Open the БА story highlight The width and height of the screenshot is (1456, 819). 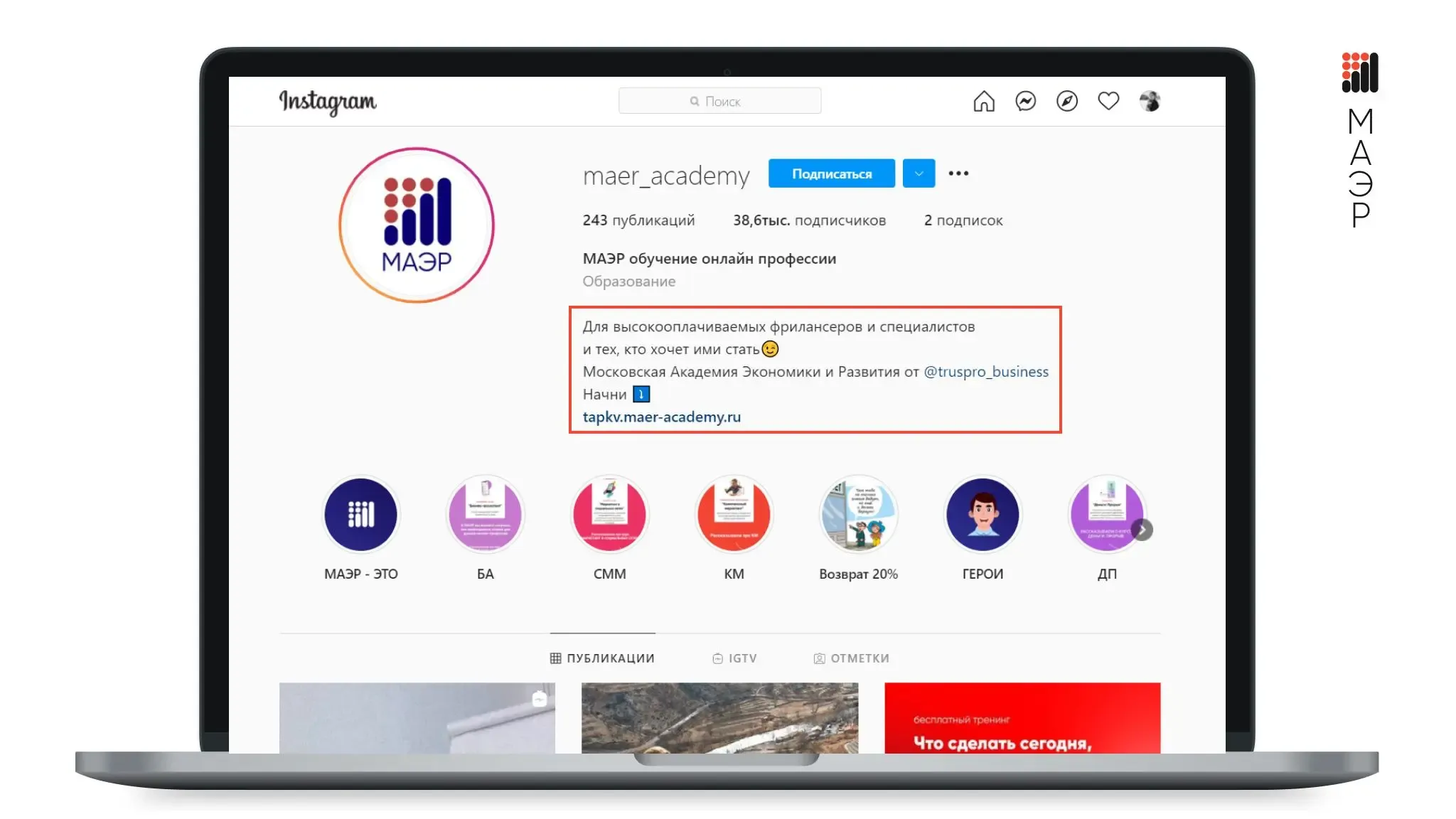[x=485, y=514]
